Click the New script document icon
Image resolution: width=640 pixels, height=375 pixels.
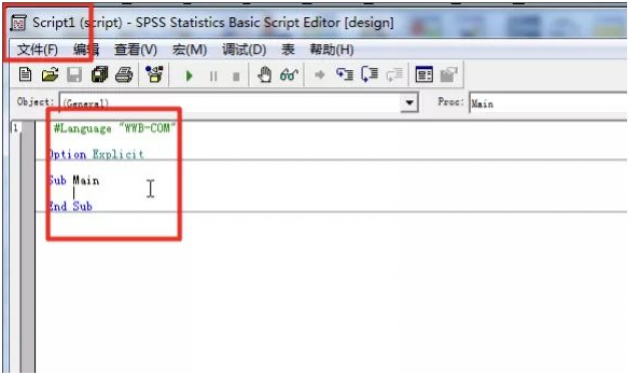25,75
